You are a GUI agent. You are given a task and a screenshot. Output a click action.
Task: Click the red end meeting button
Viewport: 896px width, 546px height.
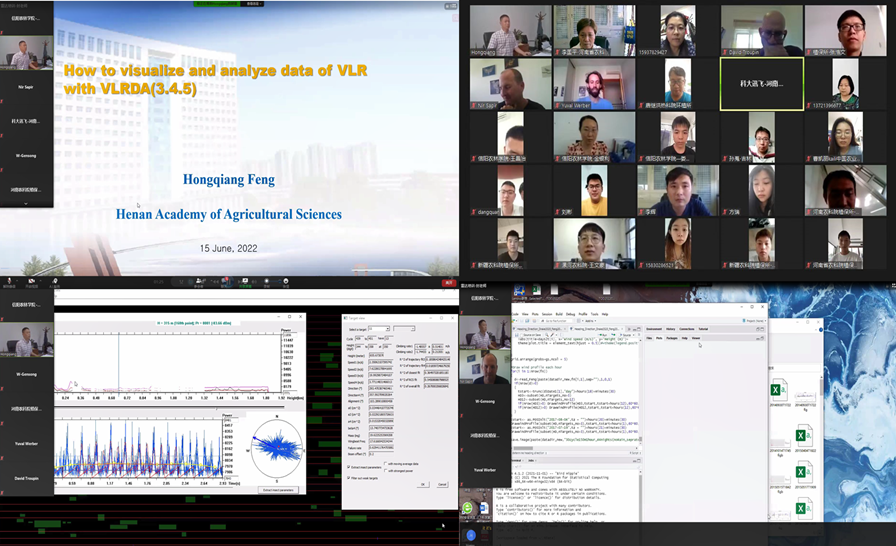[x=448, y=283]
